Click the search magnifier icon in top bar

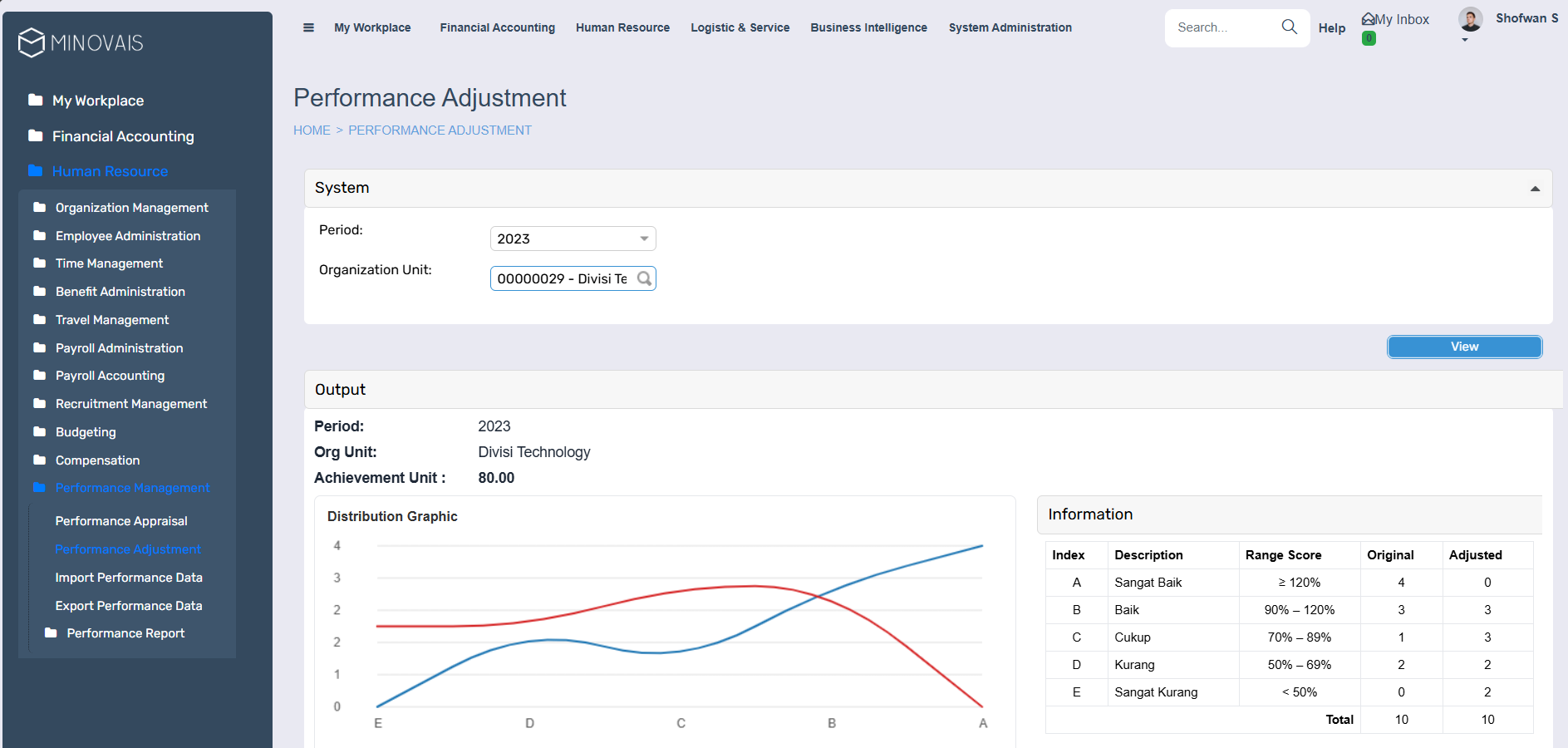click(1289, 27)
